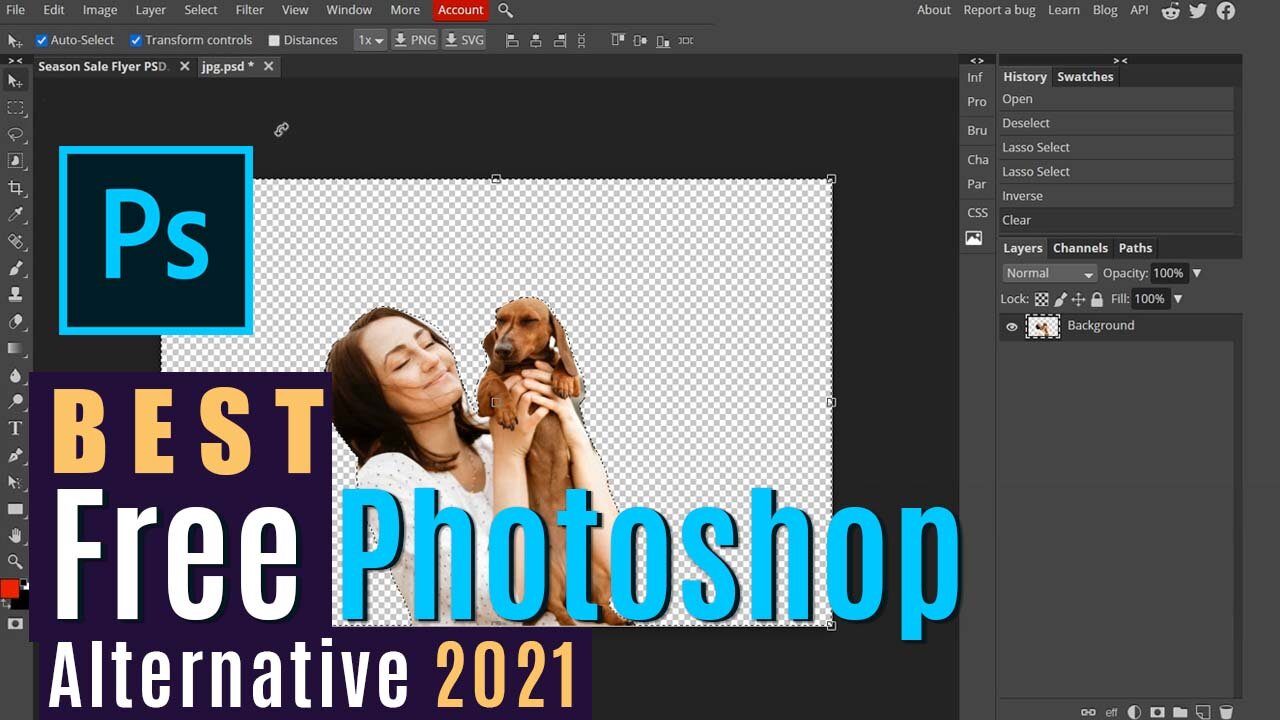Viewport: 1280px width, 720px height.
Task: Open the Window menu
Action: pos(349,10)
